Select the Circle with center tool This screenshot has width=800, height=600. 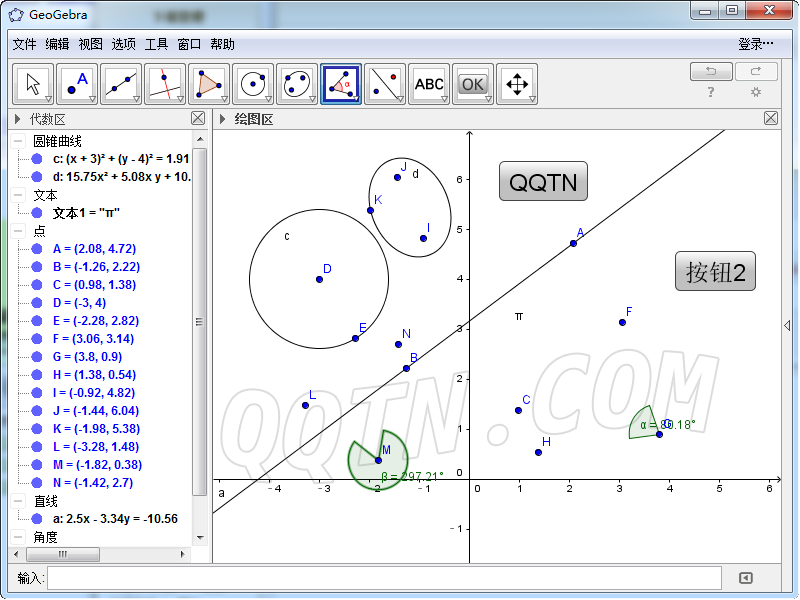253,84
